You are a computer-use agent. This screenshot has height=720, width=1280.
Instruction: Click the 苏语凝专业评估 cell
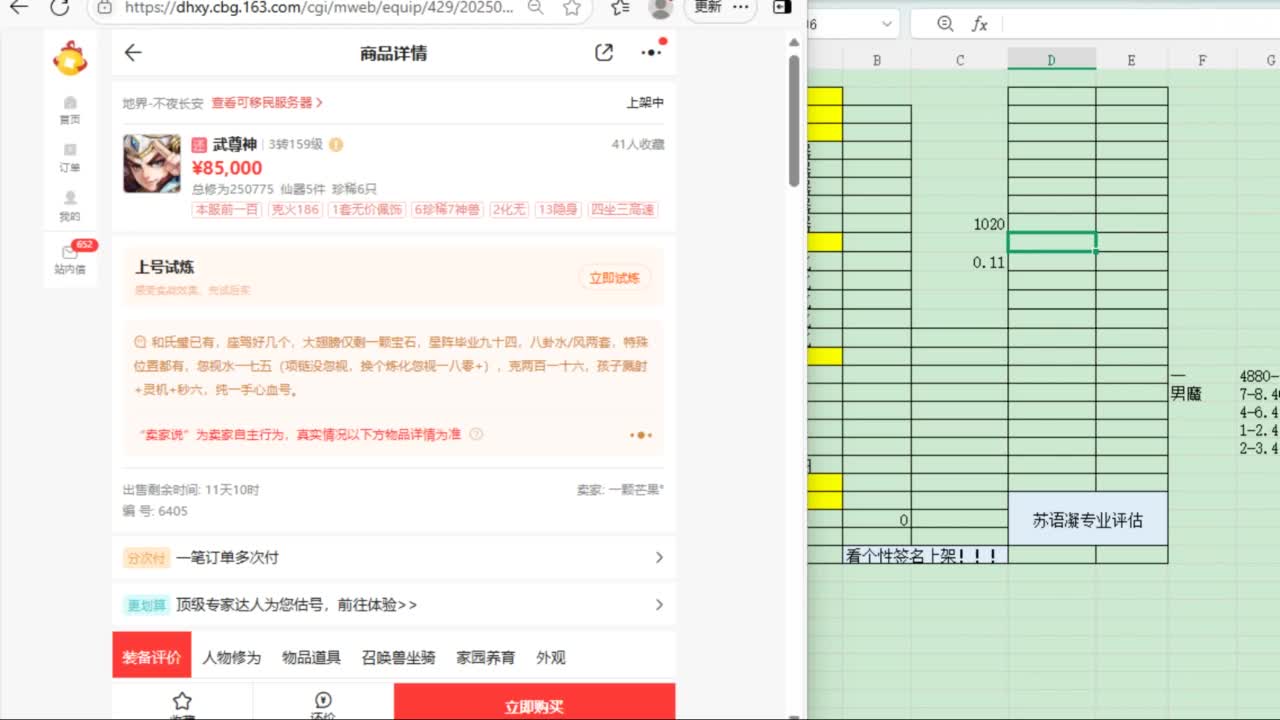point(1088,519)
